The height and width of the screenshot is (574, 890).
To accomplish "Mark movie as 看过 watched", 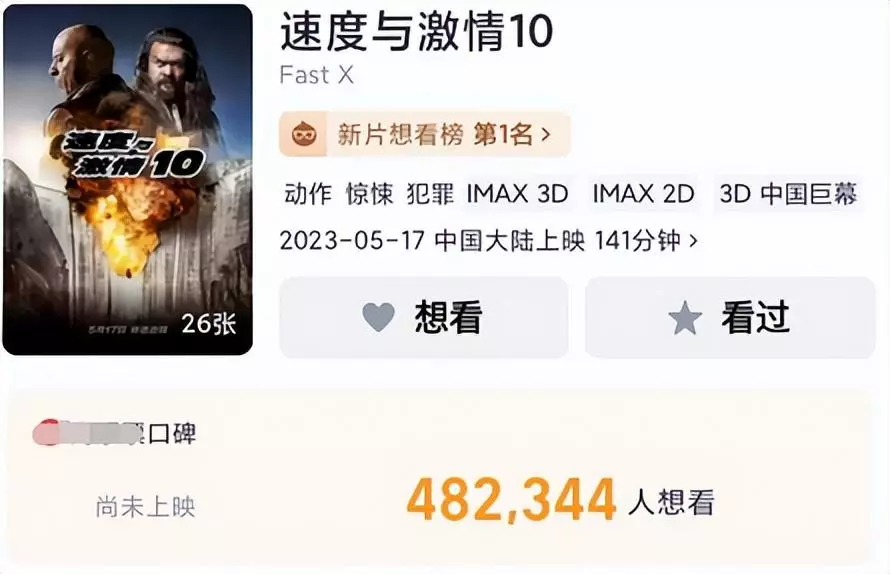I will point(731,317).
